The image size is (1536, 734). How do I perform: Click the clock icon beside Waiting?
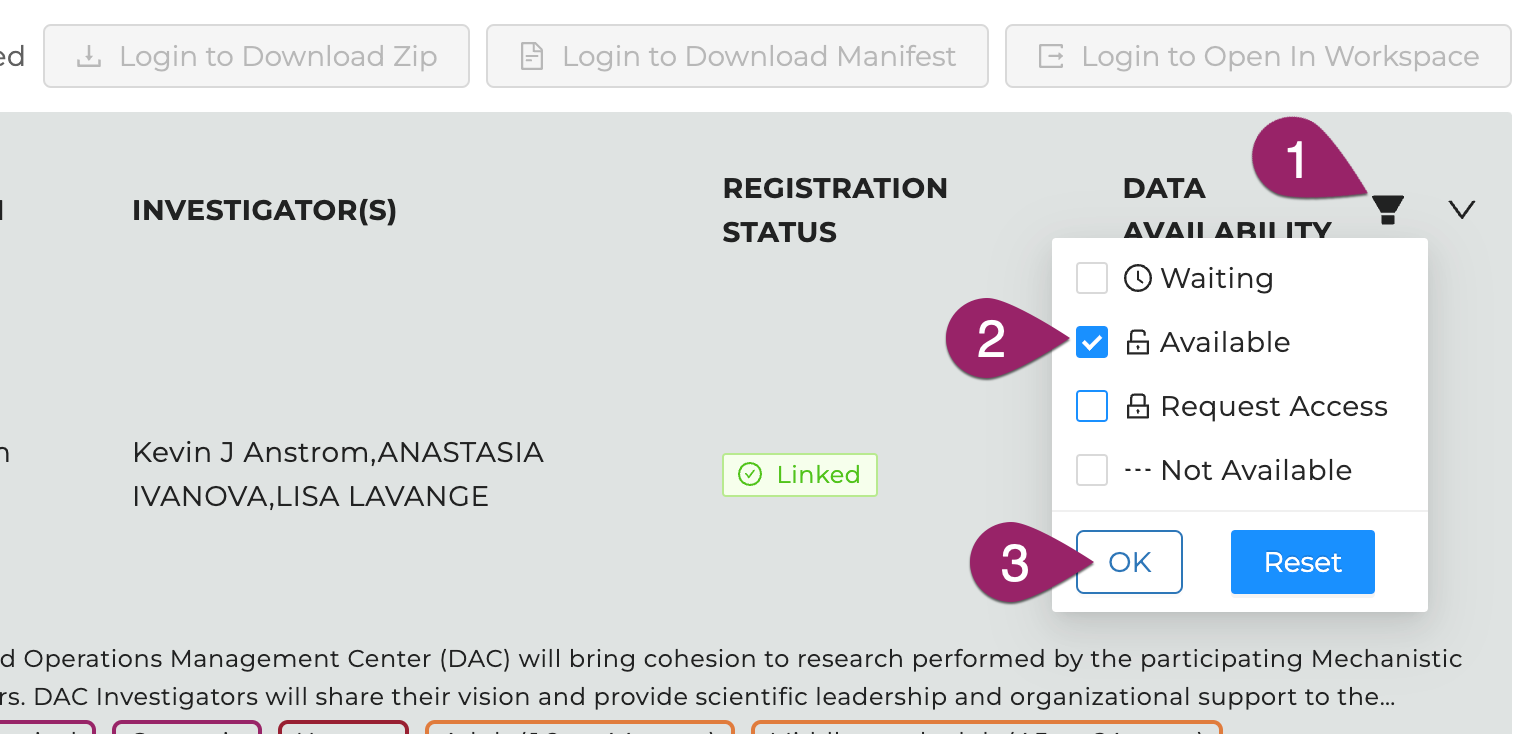(x=1138, y=278)
